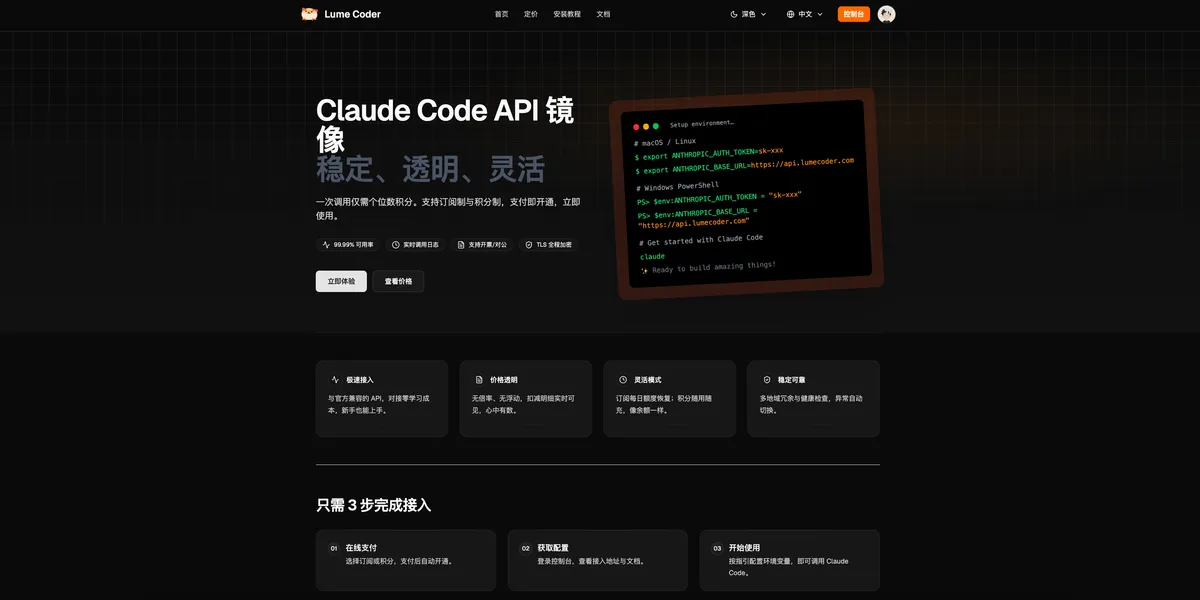Click the document icon on 价格透明 card
The image size is (1200, 600).
click(x=479, y=380)
